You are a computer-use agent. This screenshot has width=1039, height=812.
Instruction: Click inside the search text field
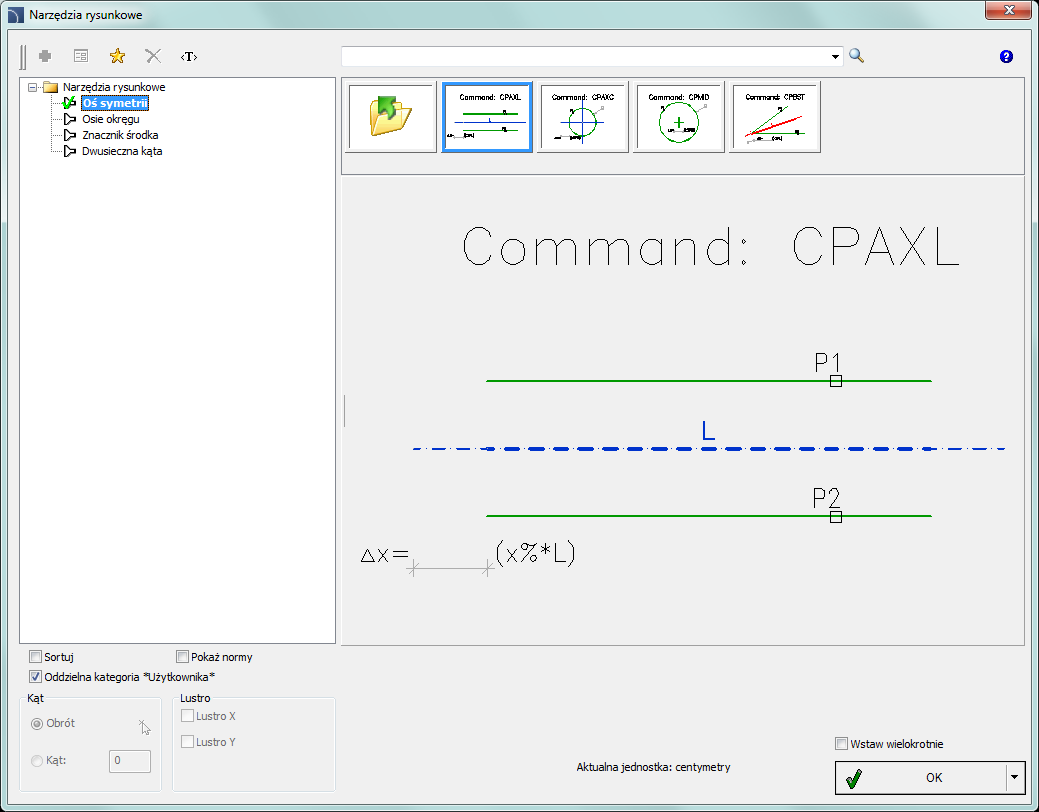584,57
